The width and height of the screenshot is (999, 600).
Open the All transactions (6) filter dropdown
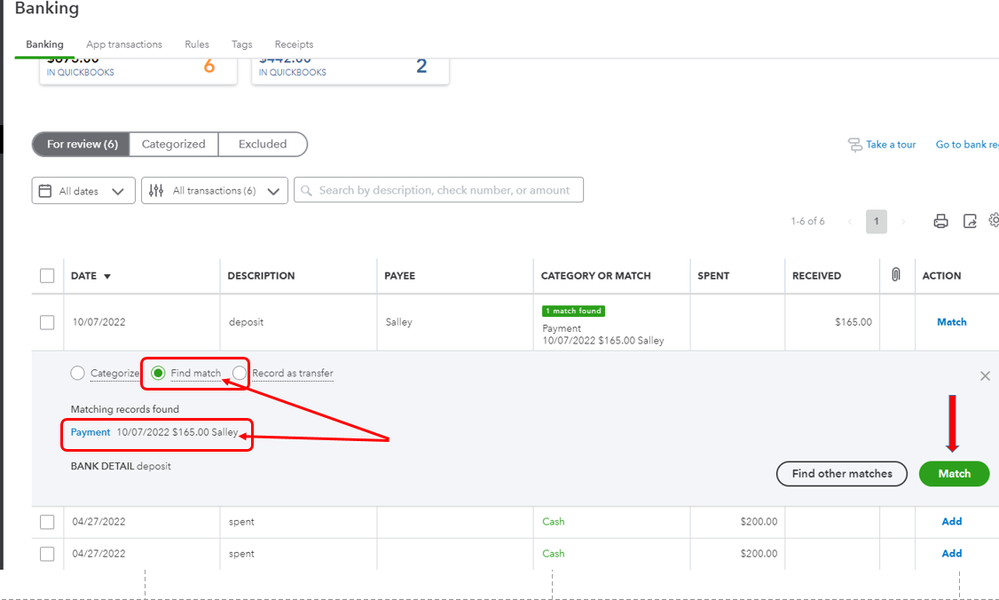coord(215,190)
